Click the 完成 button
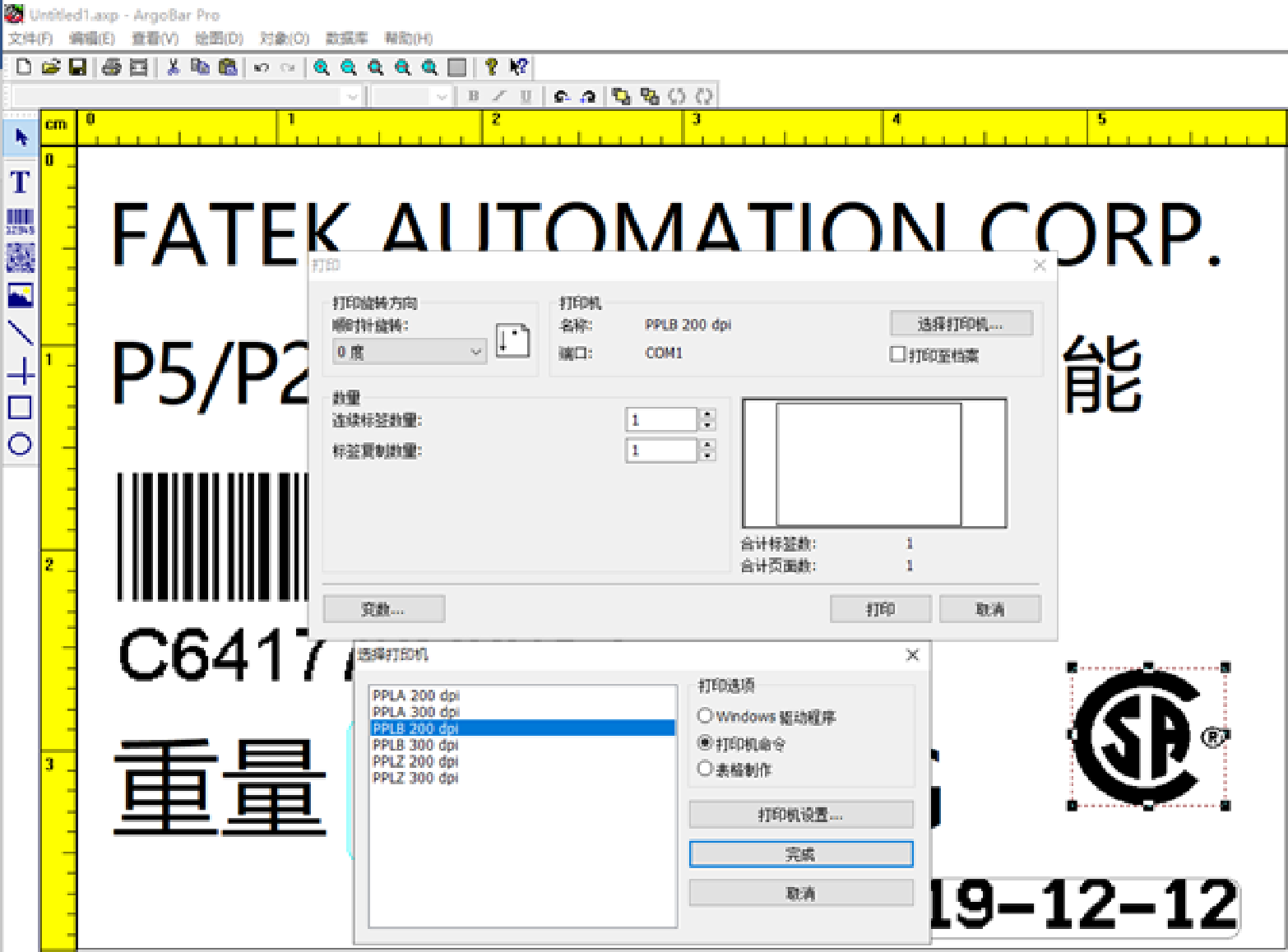The image size is (1288, 952). (x=801, y=853)
